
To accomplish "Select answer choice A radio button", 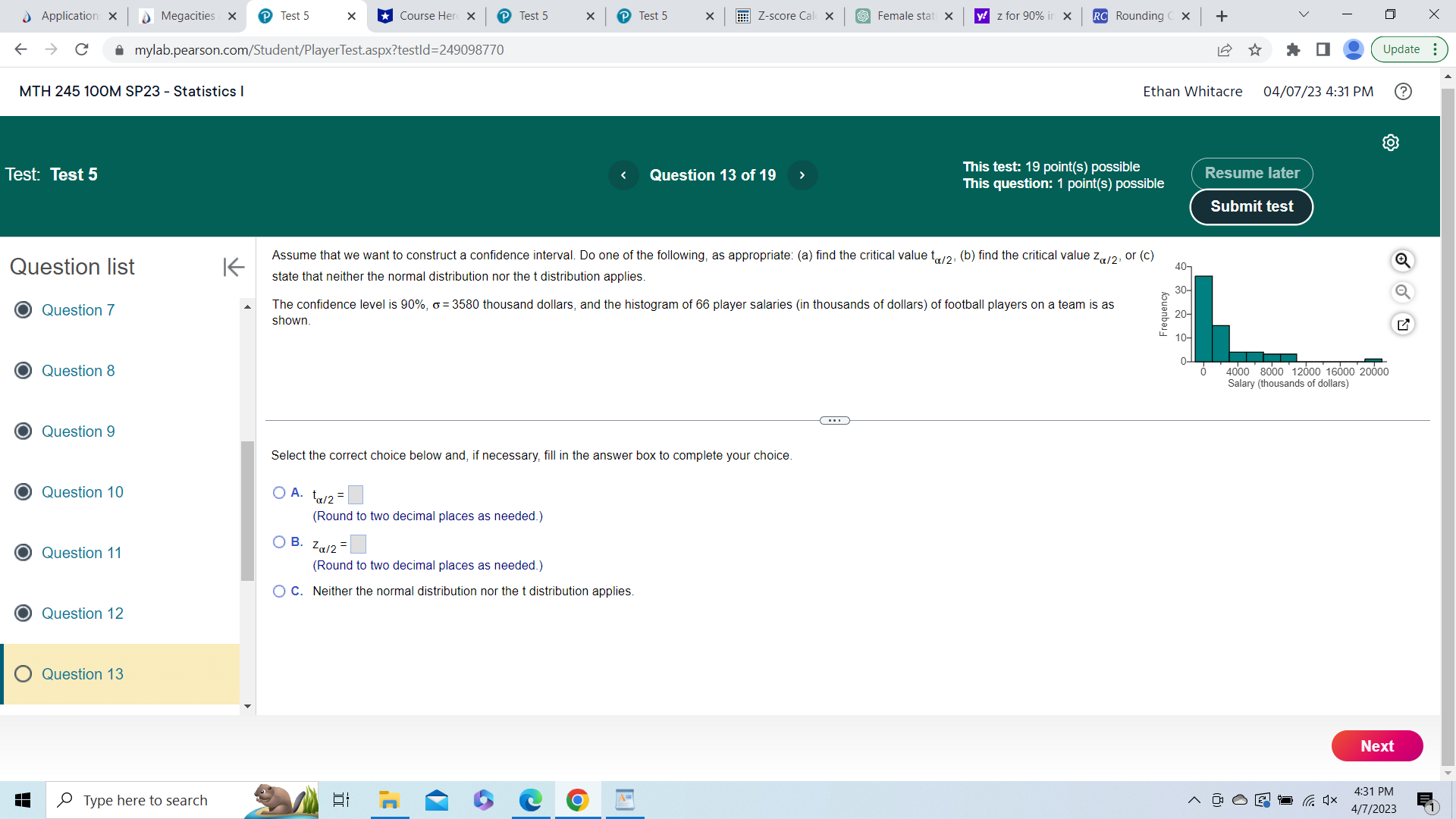I will [x=279, y=493].
